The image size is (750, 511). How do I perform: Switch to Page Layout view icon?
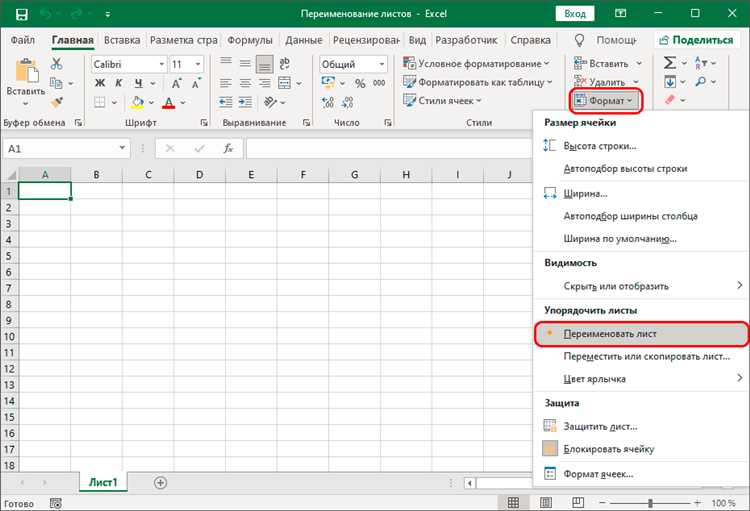point(545,502)
